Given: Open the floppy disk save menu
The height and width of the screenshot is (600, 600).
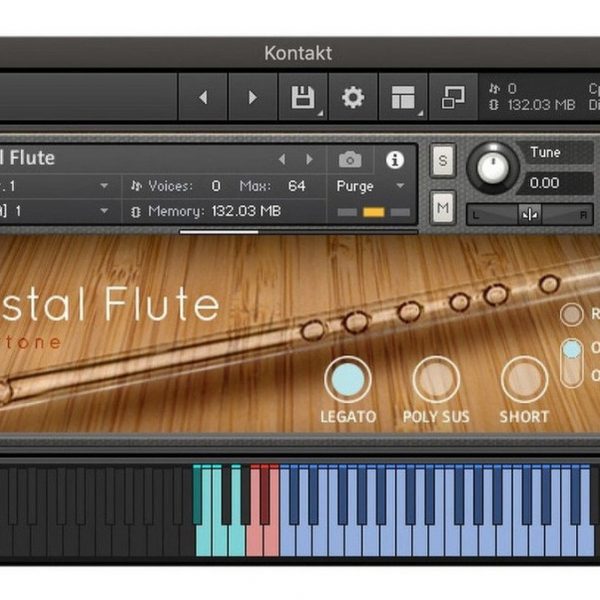Looking at the screenshot, I should tap(303, 97).
